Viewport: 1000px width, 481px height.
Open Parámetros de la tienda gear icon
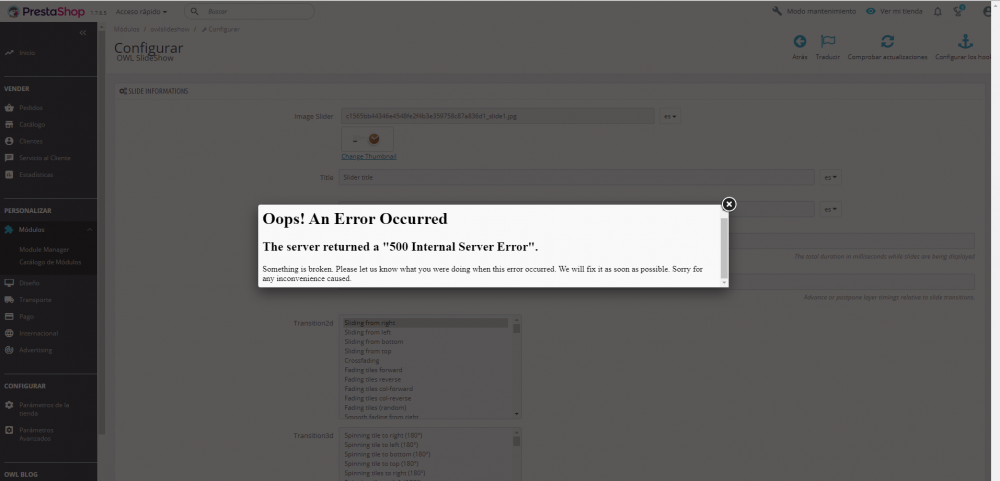point(9,405)
